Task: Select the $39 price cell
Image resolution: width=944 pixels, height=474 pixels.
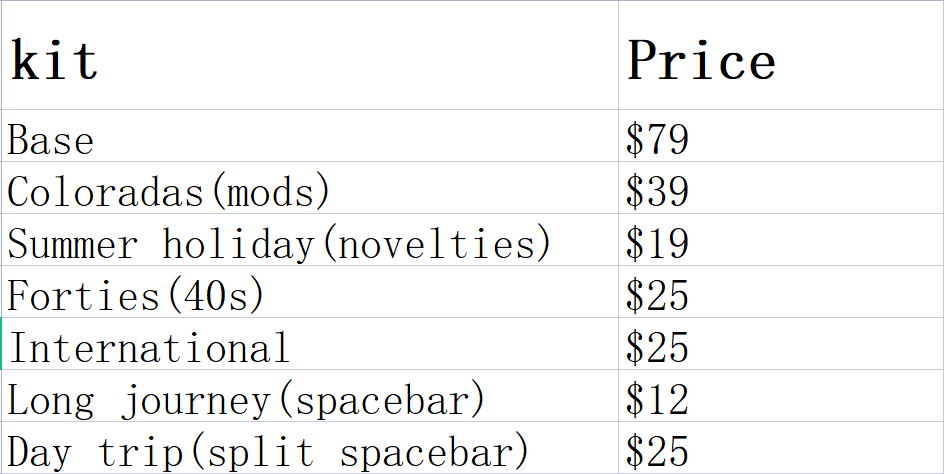Action: tap(657, 191)
